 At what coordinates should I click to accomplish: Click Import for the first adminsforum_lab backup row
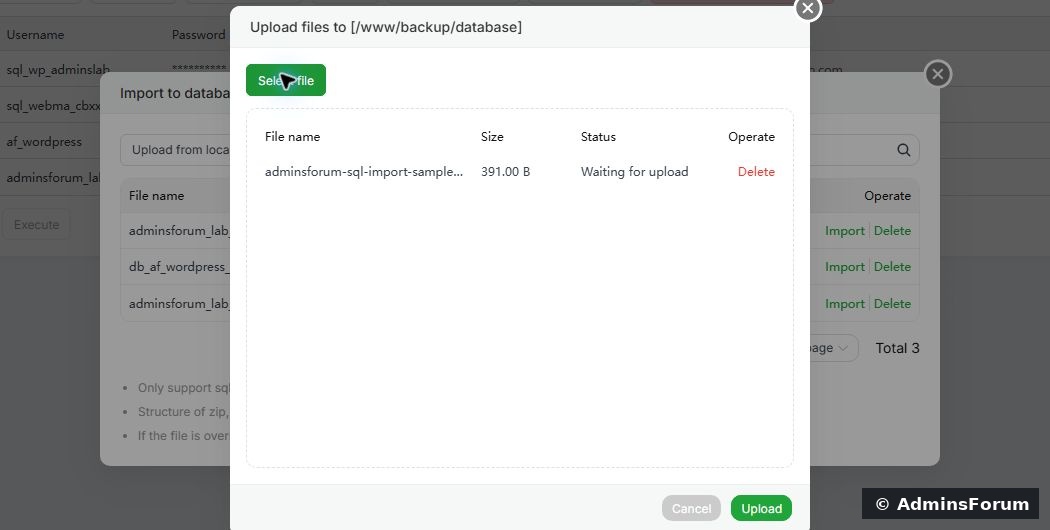[844, 230]
